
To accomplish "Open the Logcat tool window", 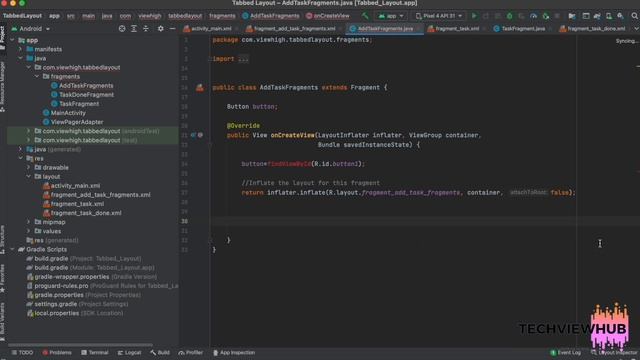I will click(129, 353).
